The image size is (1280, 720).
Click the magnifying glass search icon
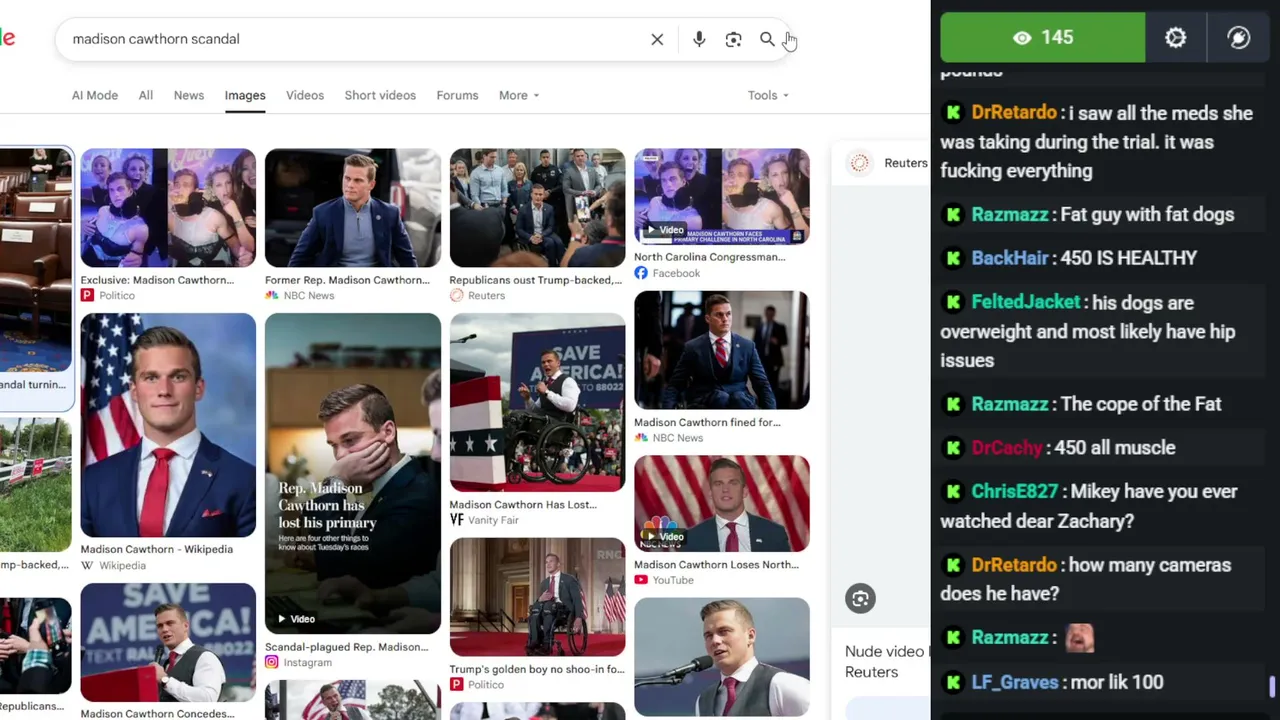pos(767,39)
